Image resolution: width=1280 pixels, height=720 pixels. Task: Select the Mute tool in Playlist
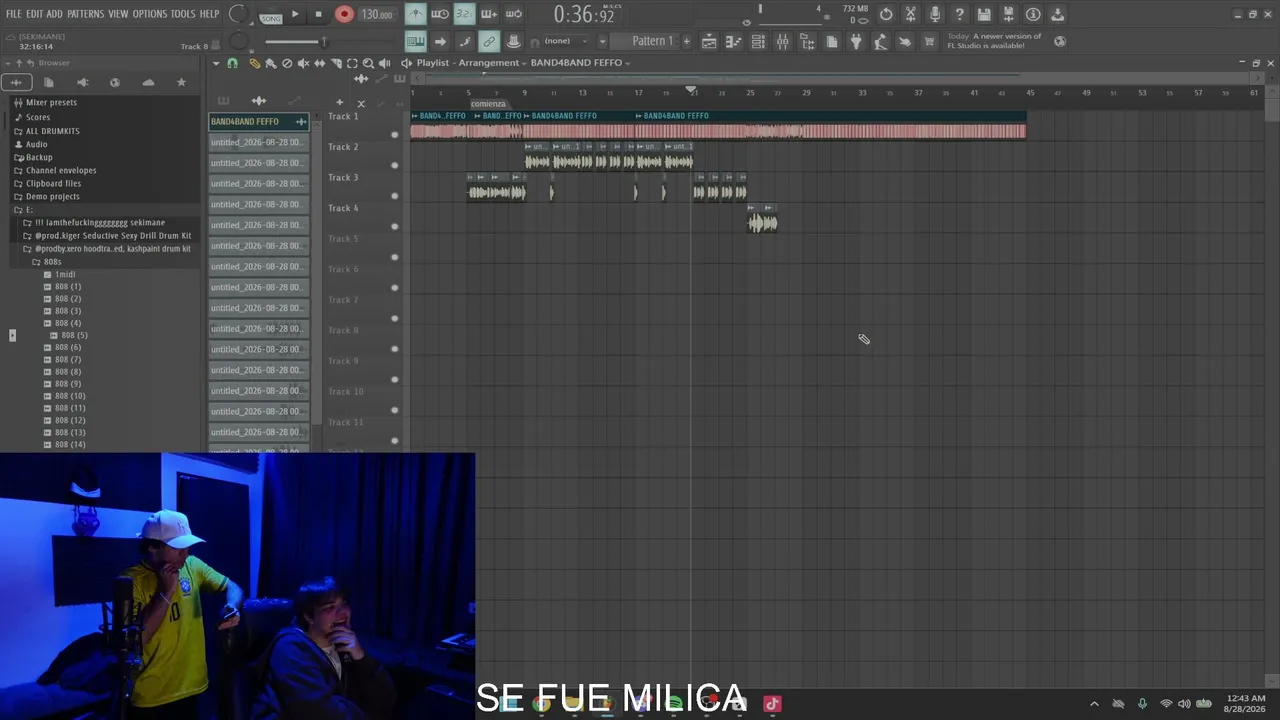[x=303, y=63]
